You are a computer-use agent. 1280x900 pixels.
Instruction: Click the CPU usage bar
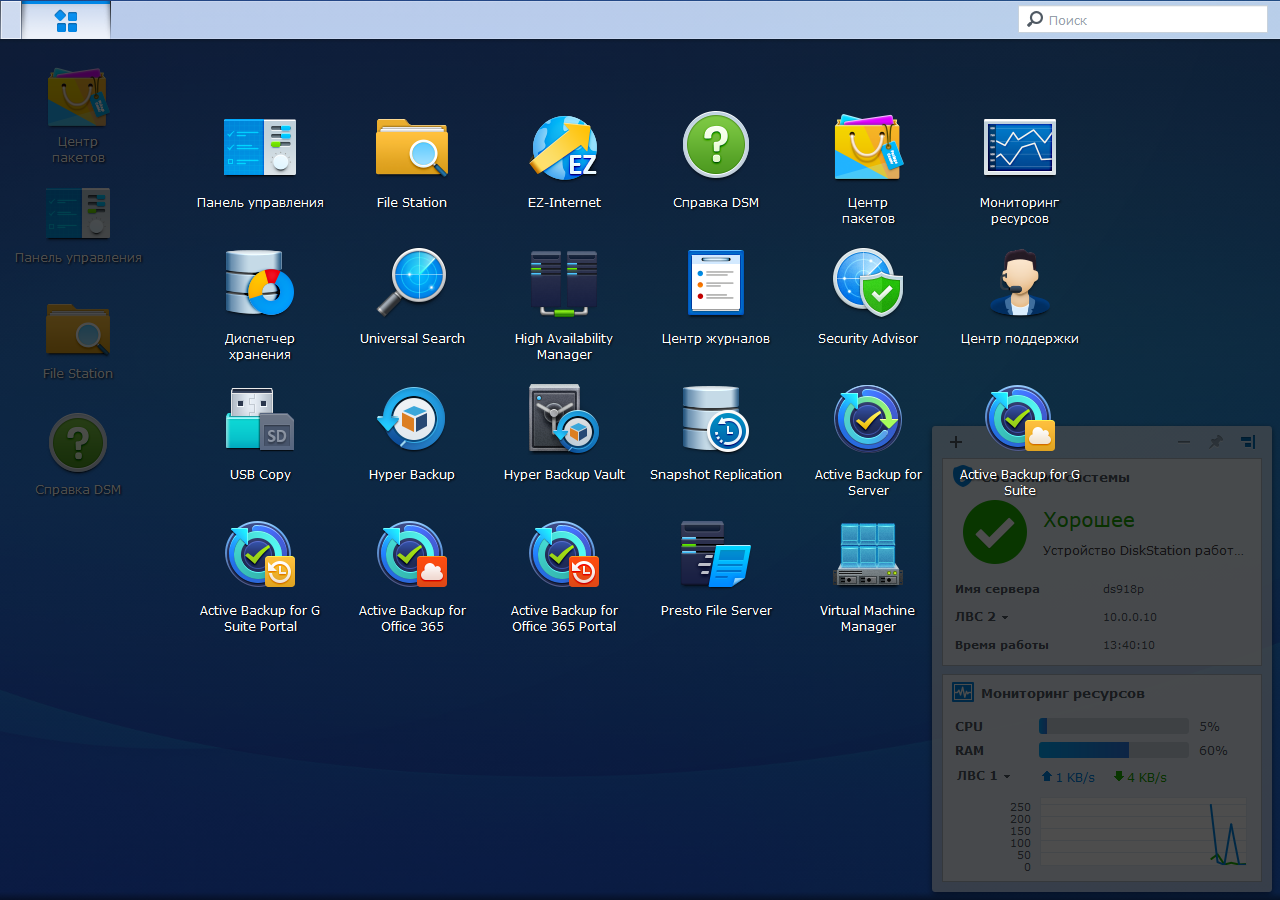[x=1114, y=727]
